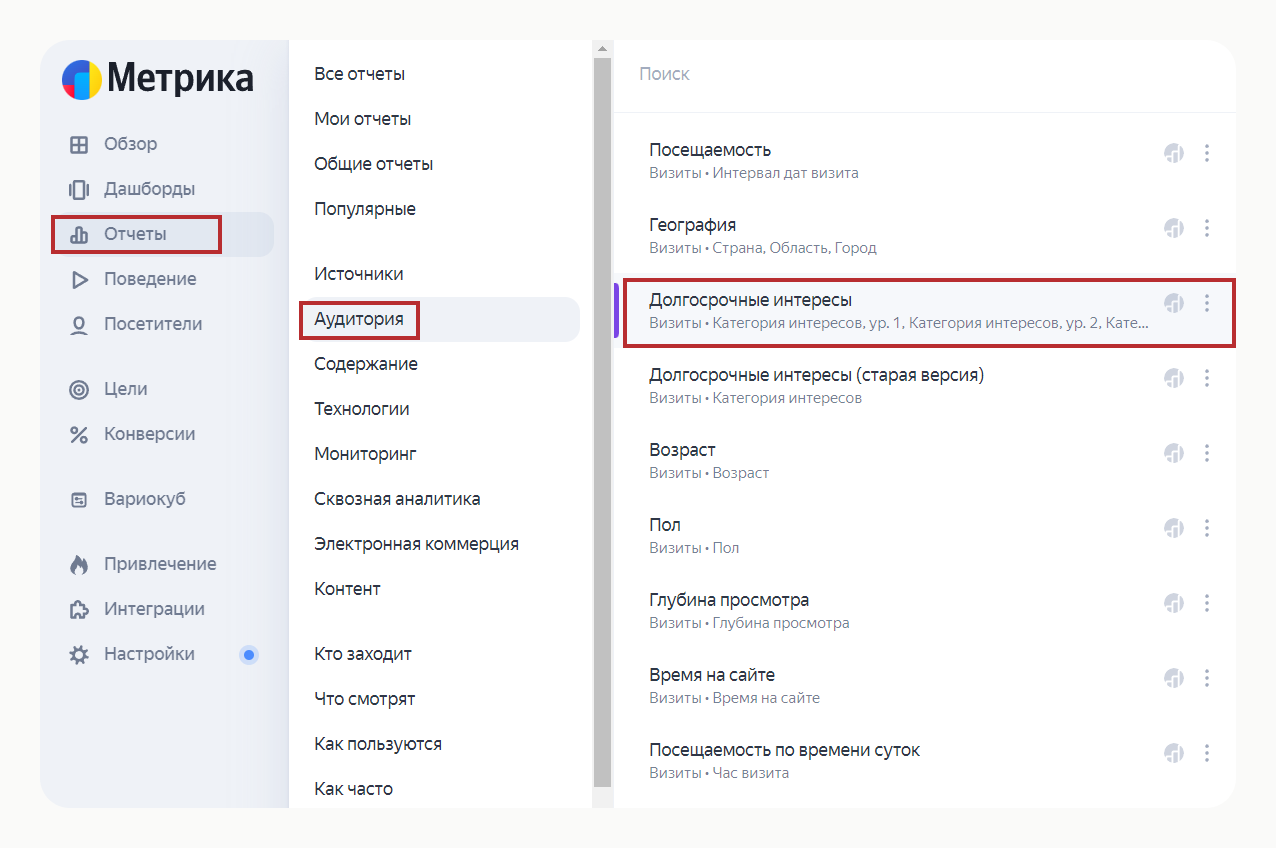Open the Глубина просмотра report
1276x848 pixels.
(729, 600)
